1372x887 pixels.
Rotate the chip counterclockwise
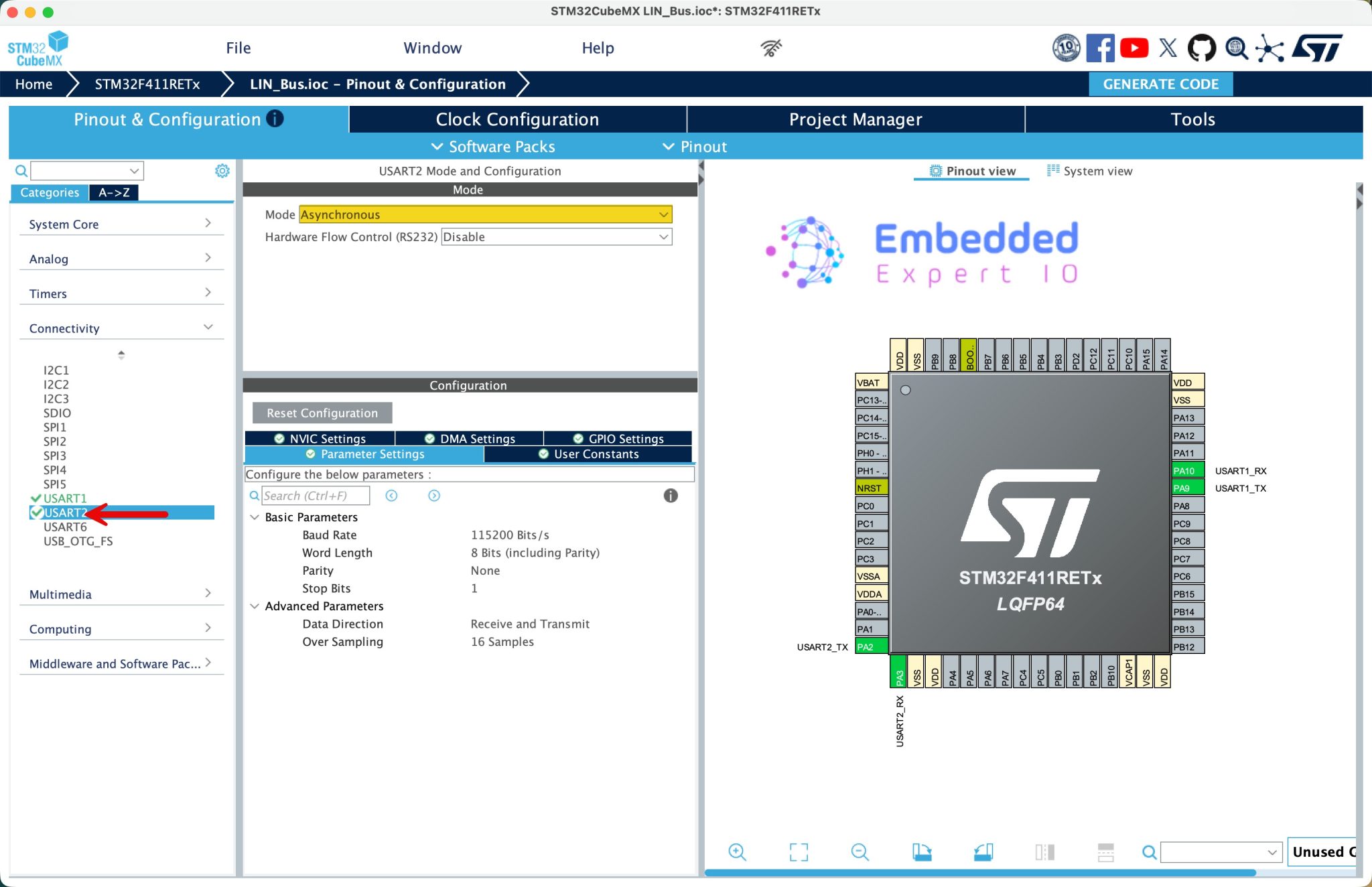tap(983, 851)
